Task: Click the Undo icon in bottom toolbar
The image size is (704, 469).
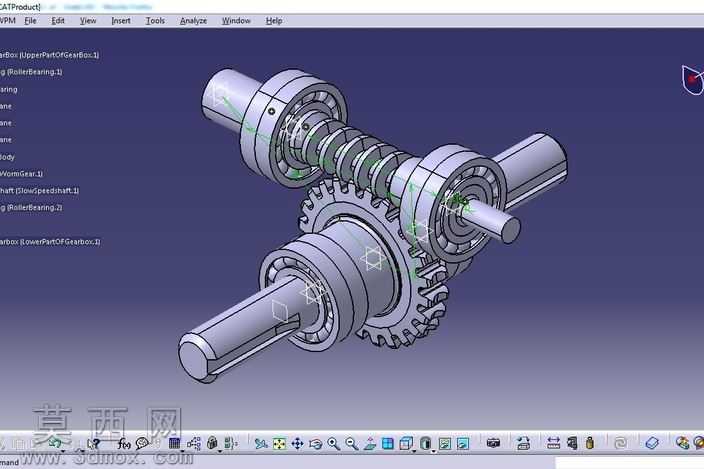Action: [x=56, y=443]
